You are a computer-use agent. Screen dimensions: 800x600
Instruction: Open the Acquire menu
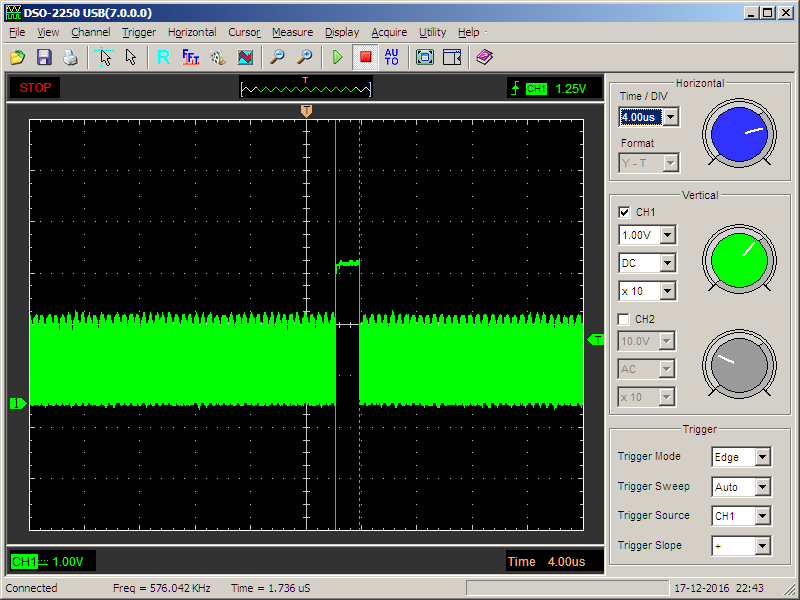click(389, 32)
